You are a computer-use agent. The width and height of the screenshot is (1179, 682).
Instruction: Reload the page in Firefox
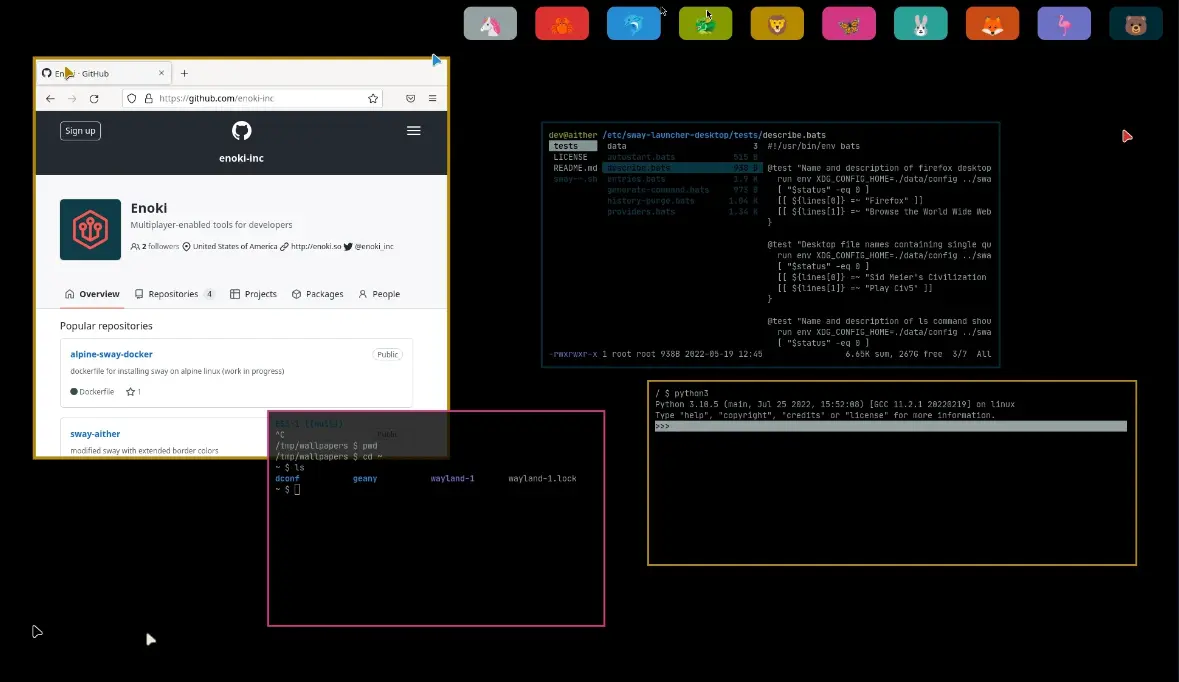coord(94,99)
